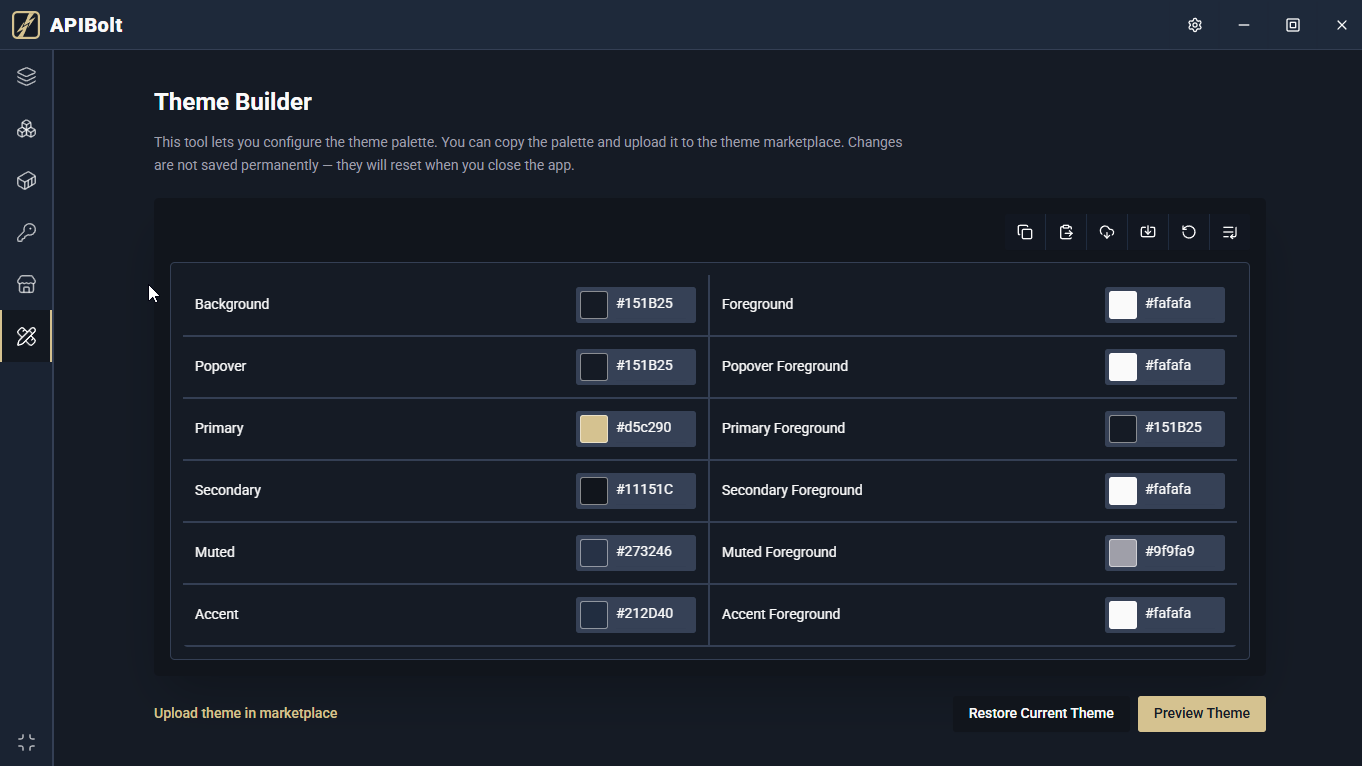The width and height of the screenshot is (1362, 766).
Task: Click the cloud download icon
Action: coord(1107,232)
